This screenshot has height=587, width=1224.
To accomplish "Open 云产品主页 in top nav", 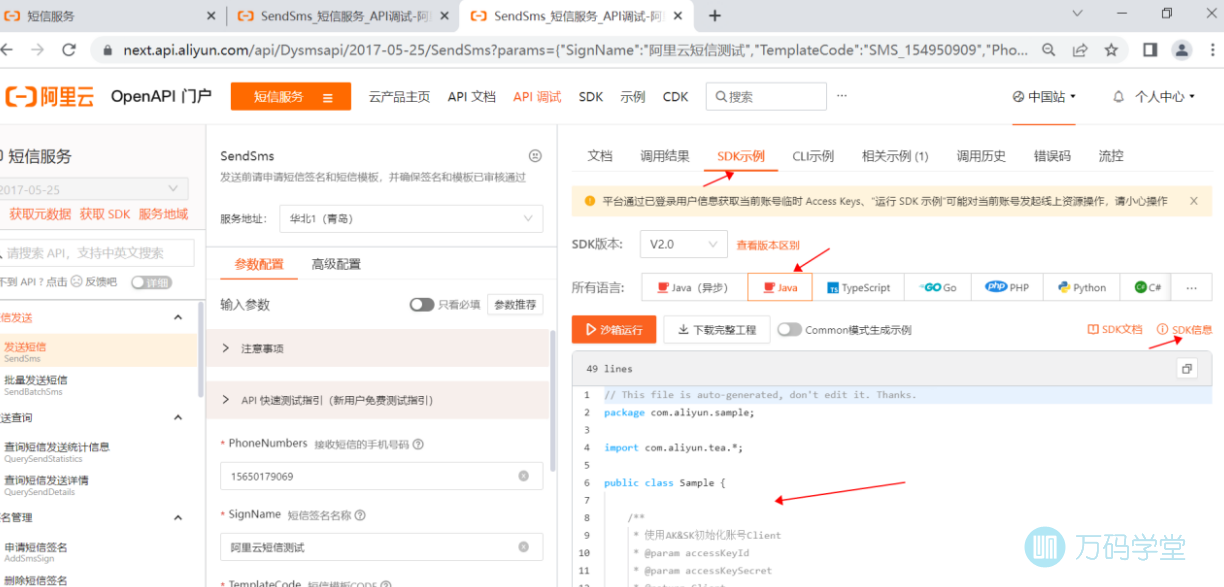I will click(399, 97).
